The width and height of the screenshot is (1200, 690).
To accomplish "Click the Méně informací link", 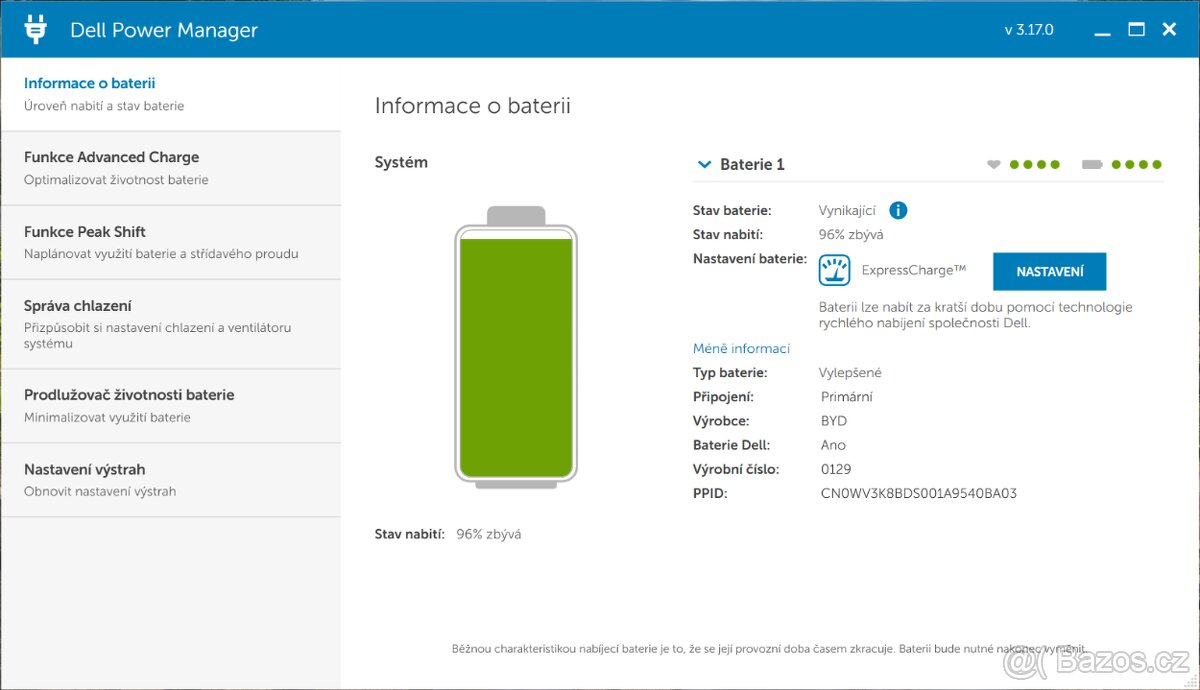I will [741, 349].
